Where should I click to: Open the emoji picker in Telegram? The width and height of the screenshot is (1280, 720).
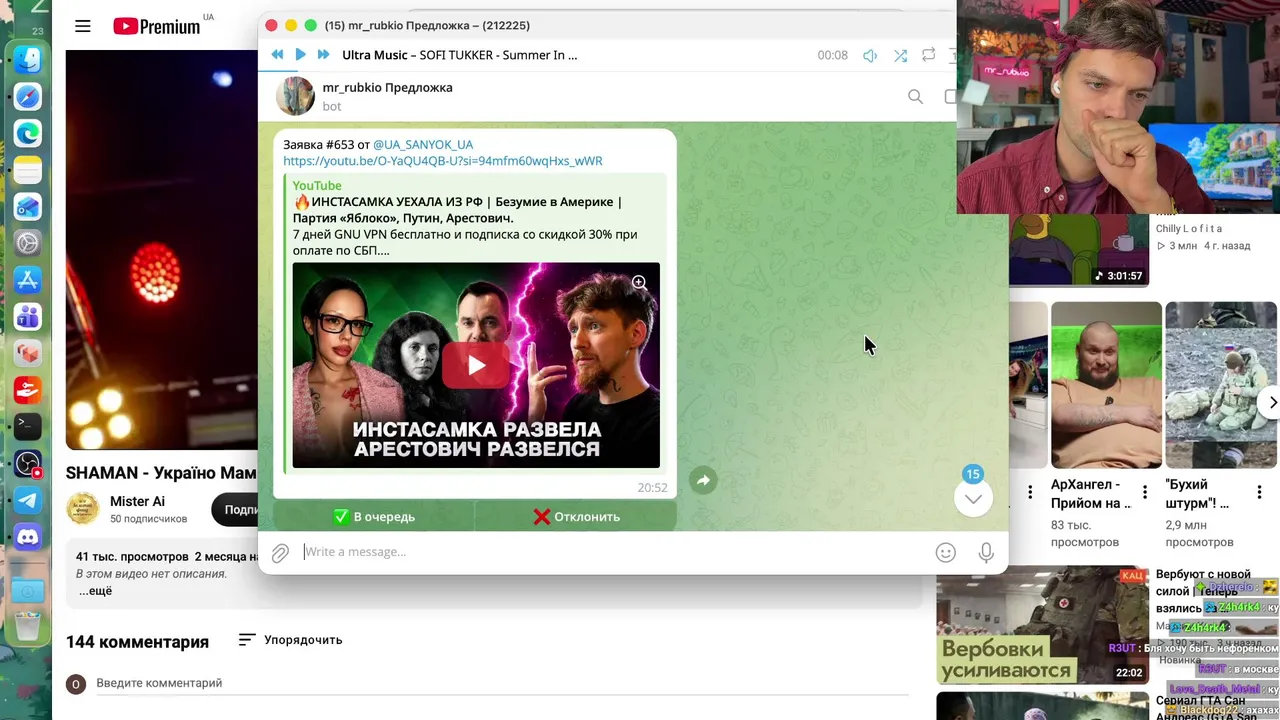[x=945, y=552]
